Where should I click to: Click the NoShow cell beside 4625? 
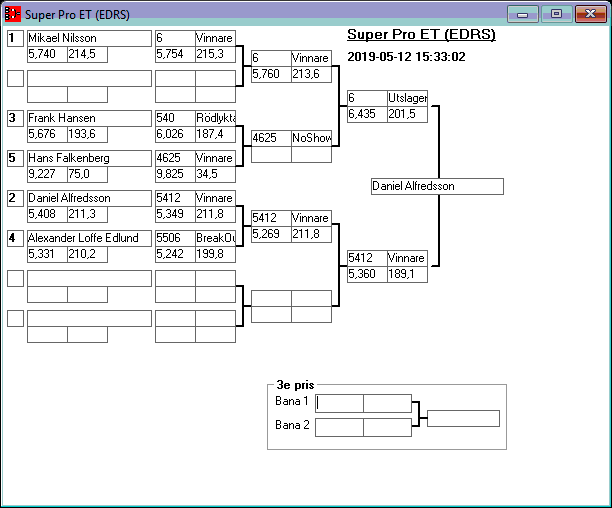311,138
